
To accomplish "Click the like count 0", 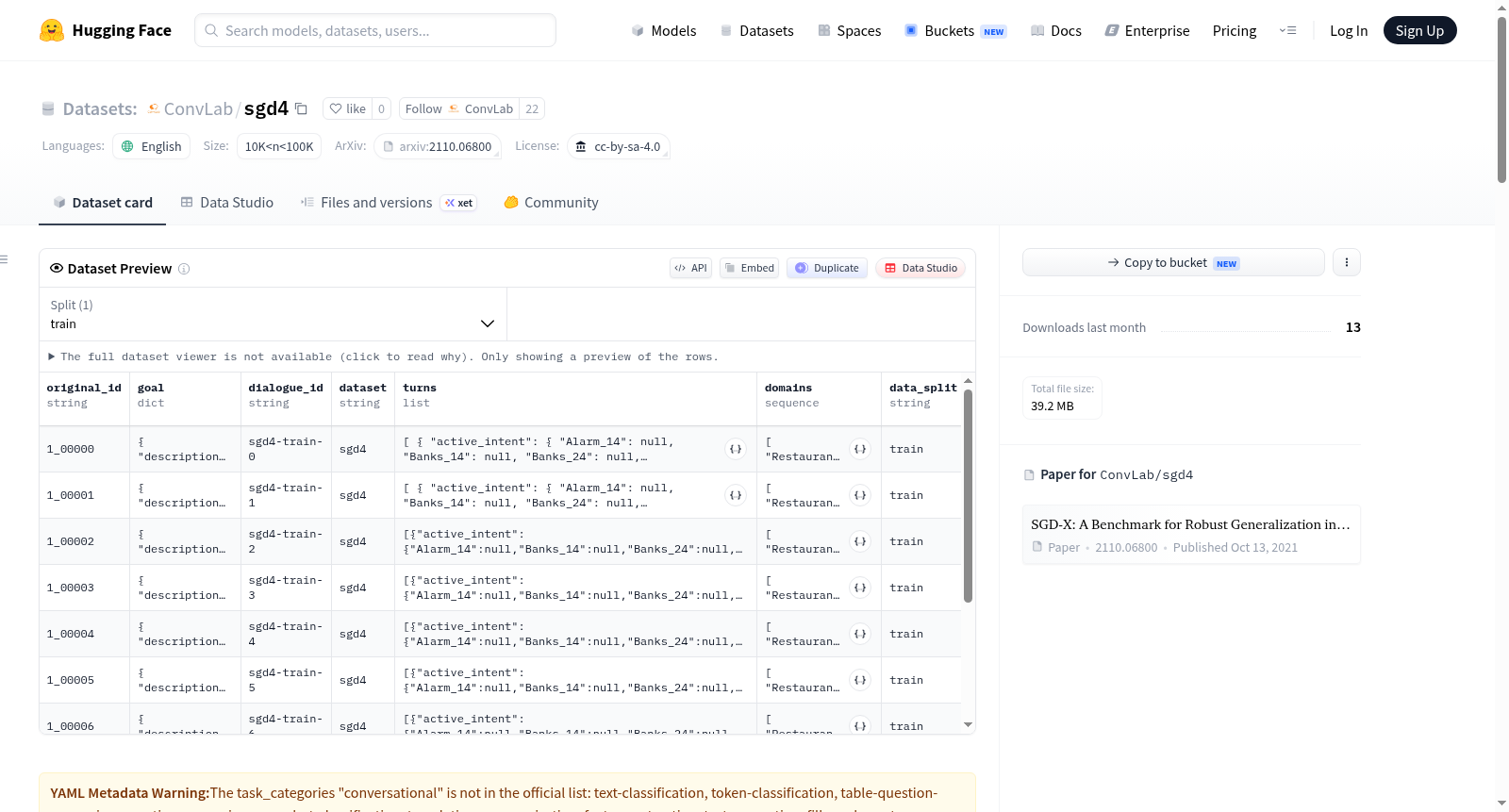I will point(381,108).
